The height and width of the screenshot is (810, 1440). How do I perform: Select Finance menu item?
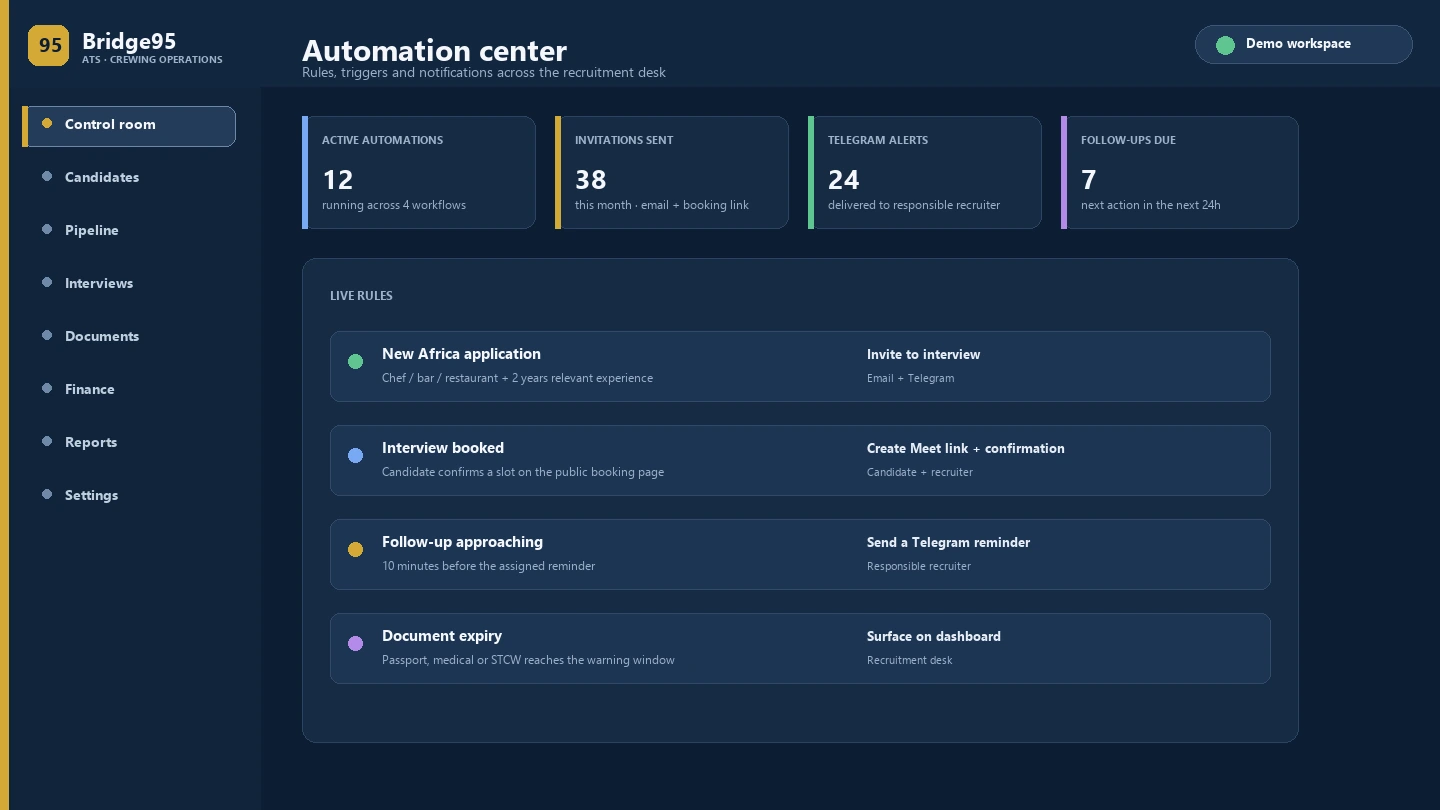point(90,389)
